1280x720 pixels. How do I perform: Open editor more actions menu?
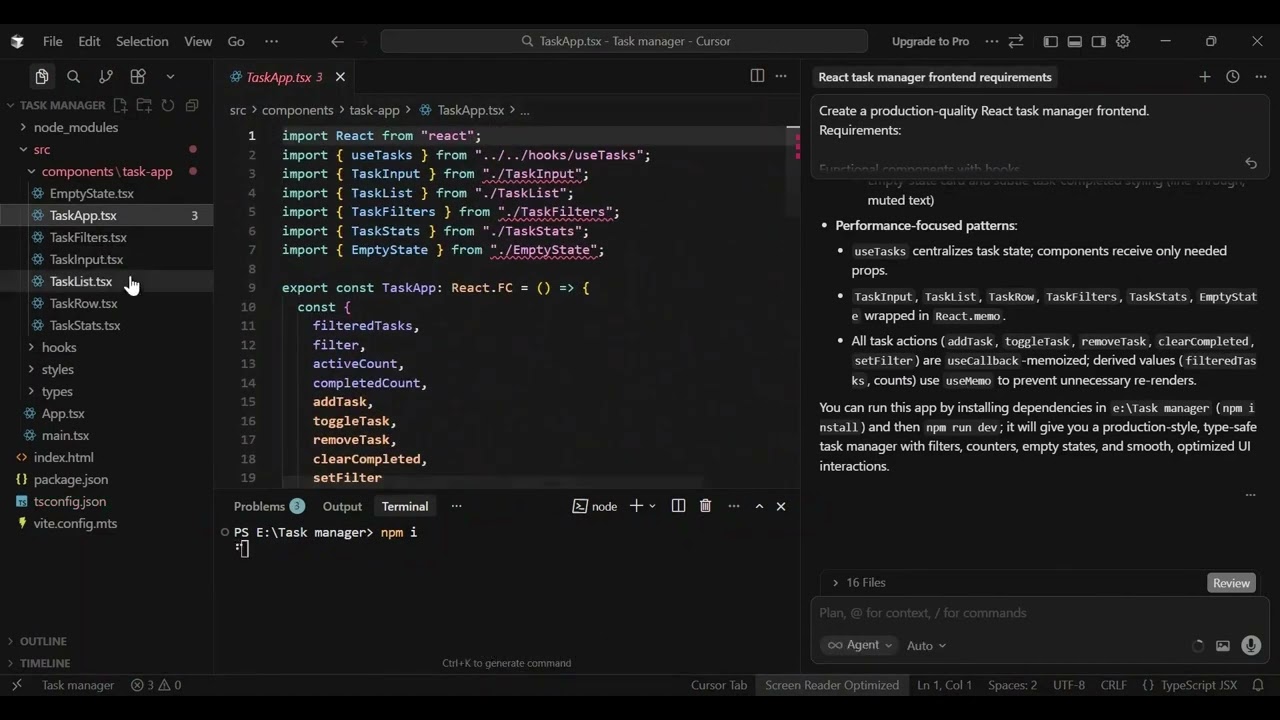pyautogui.click(x=781, y=76)
